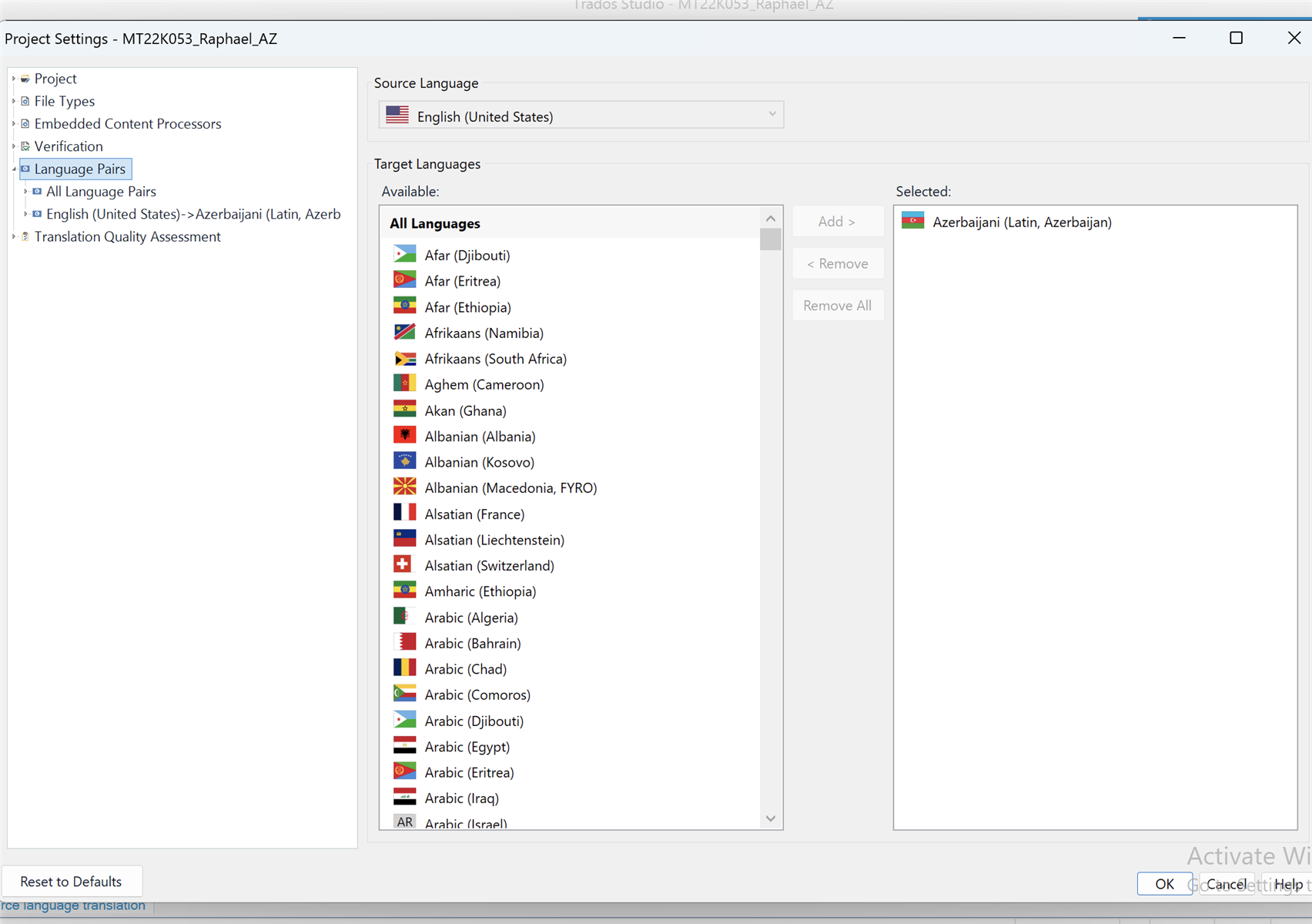This screenshot has width=1312, height=924.
Task: Expand the English->Azerbaijani language pair node
Action: pyautogui.click(x=25, y=214)
